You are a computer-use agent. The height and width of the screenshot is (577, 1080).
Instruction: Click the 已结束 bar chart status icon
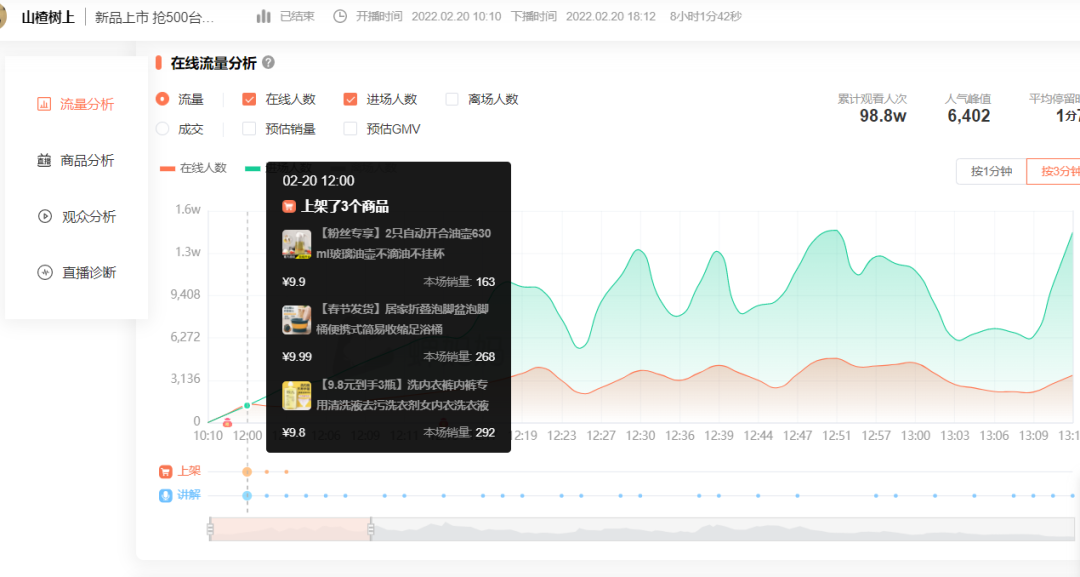264,17
